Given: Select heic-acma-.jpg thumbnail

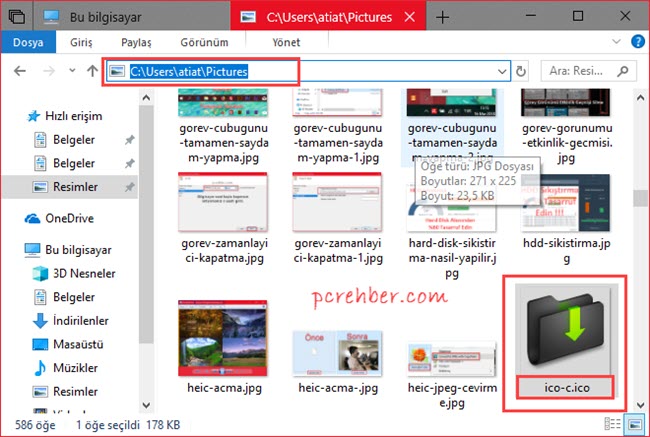Looking at the screenshot, I should 337,353.
